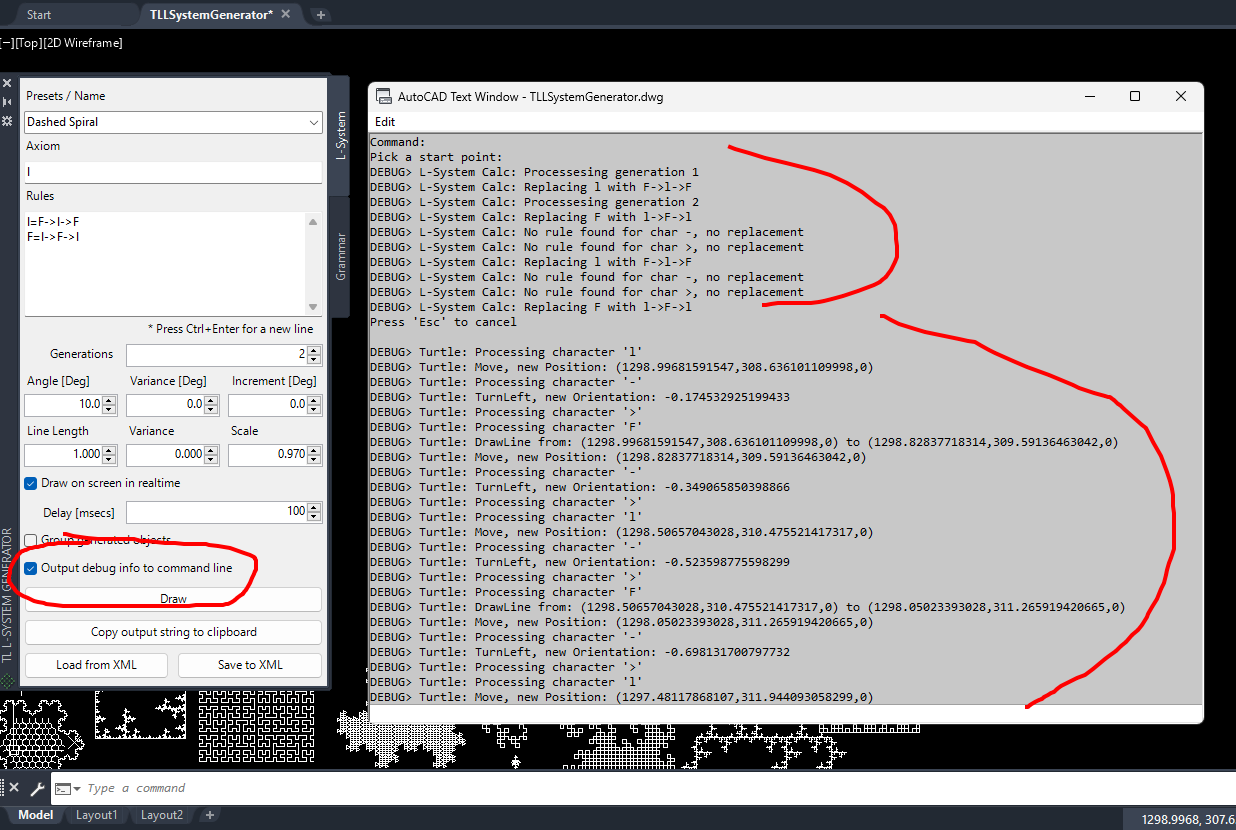Select the L-System palette tab

pos(340,135)
